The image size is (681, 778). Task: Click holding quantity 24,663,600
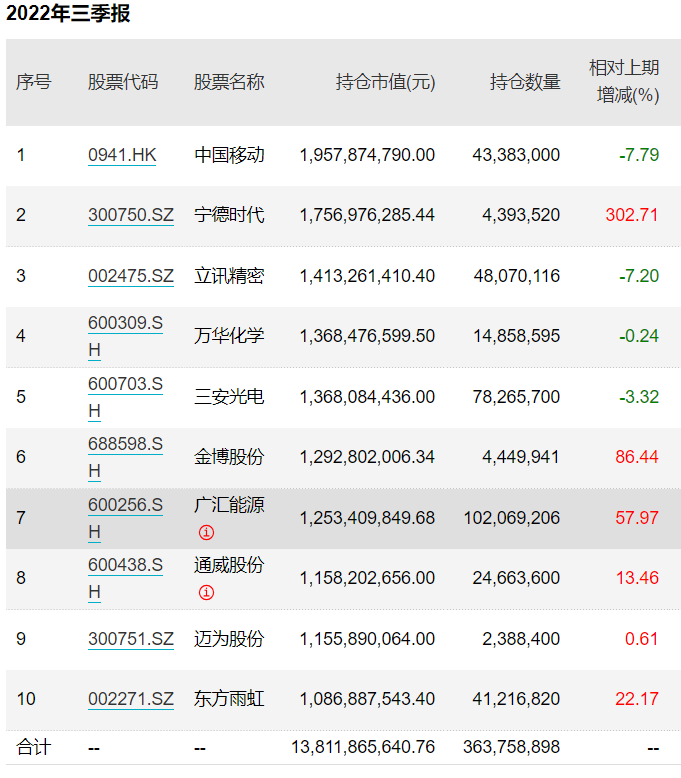click(516, 578)
